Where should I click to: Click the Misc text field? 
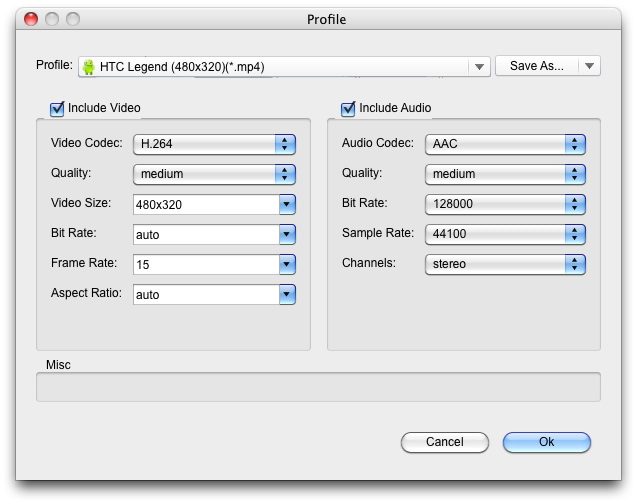pos(318,387)
